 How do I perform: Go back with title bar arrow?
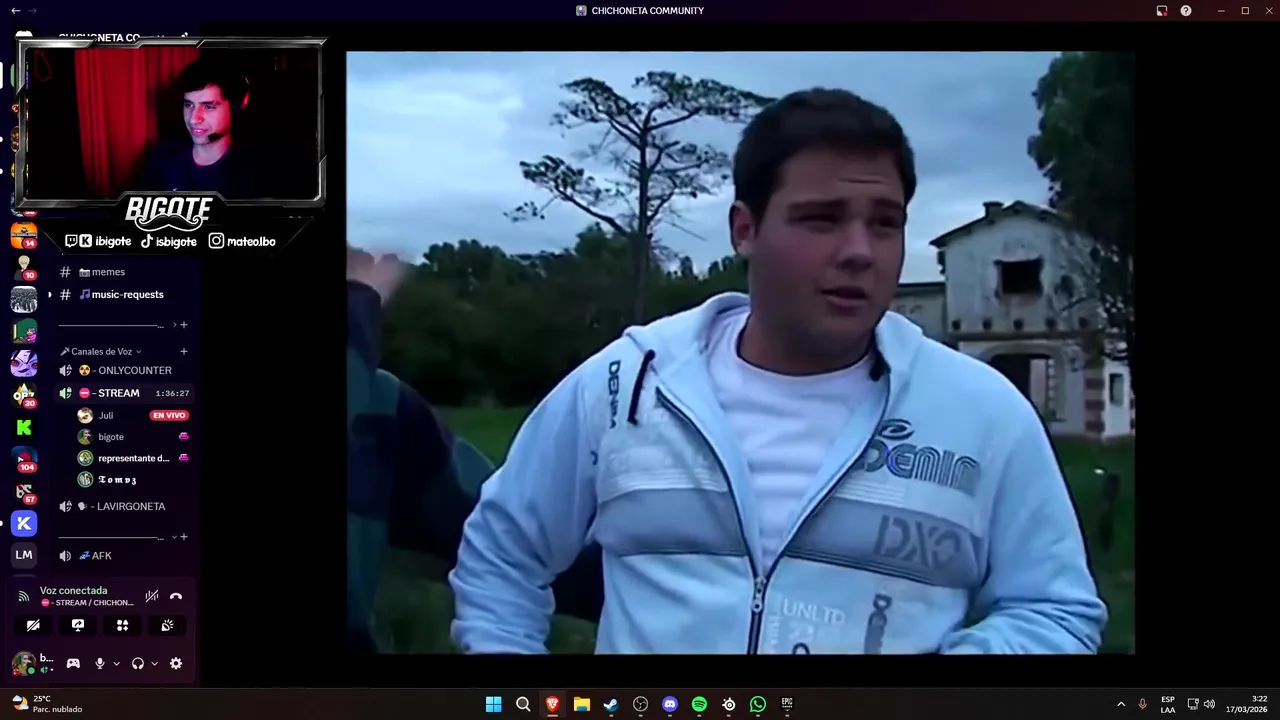coord(15,10)
